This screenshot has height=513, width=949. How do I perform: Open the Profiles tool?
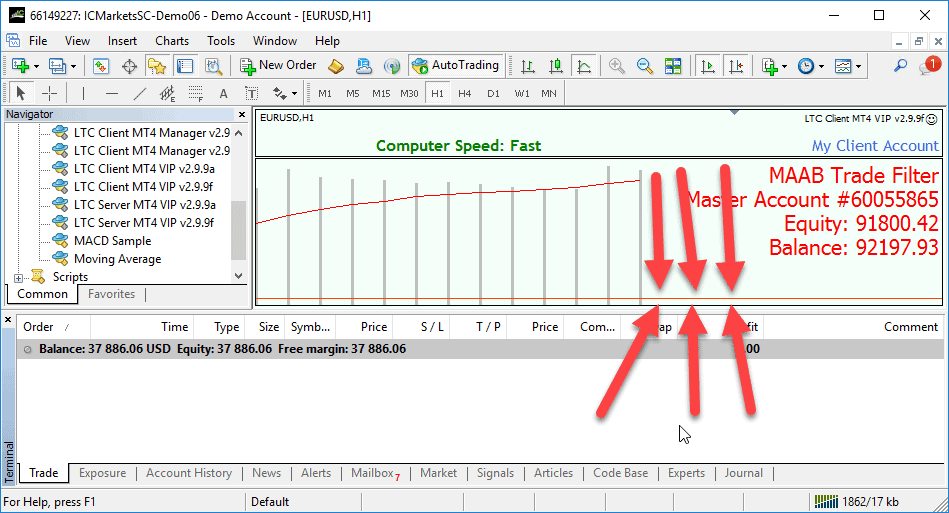pos(57,66)
